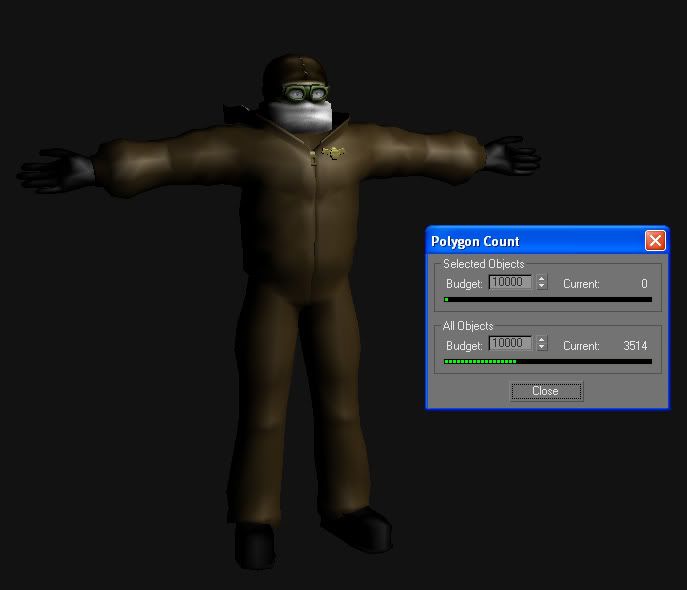
Task: Select the character's brown aviator cap
Action: click(292, 72)
